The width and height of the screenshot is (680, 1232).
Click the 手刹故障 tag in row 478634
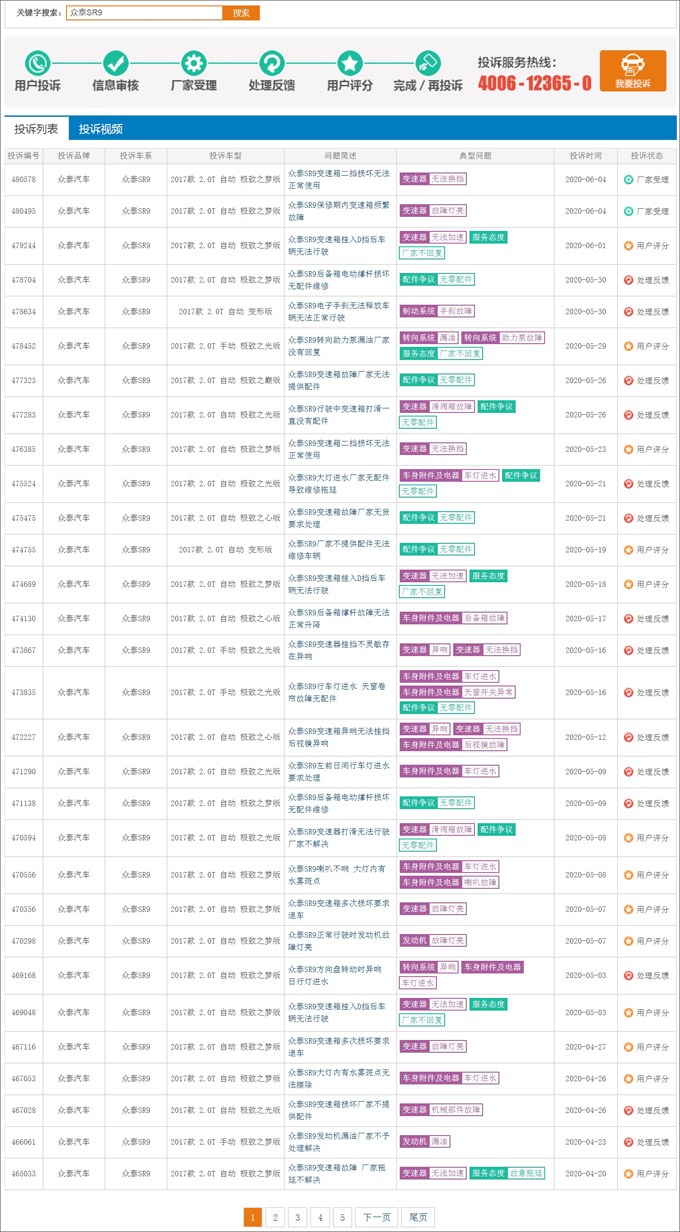(456, 311)
